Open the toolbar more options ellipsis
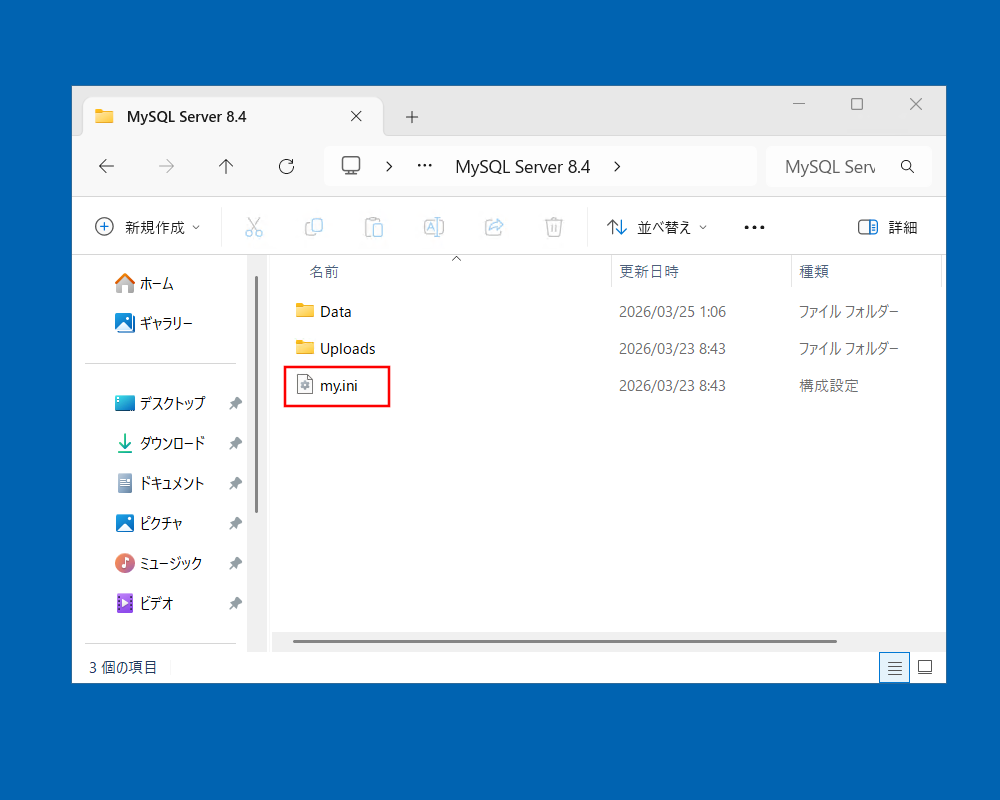Image resolution: width=1000 pixels, height=800 pixels. point(754,227)
